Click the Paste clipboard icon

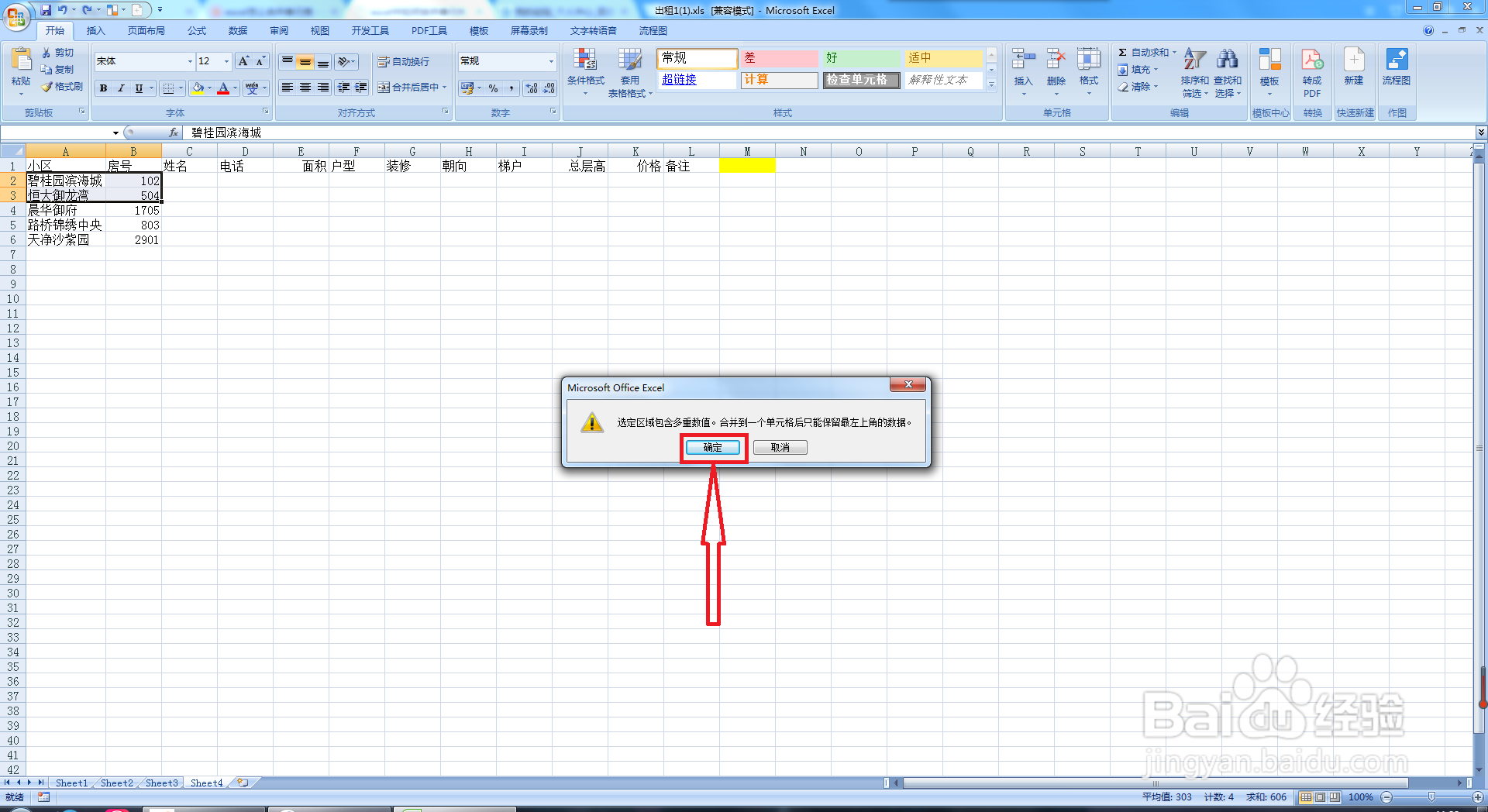tap(21, 60)
